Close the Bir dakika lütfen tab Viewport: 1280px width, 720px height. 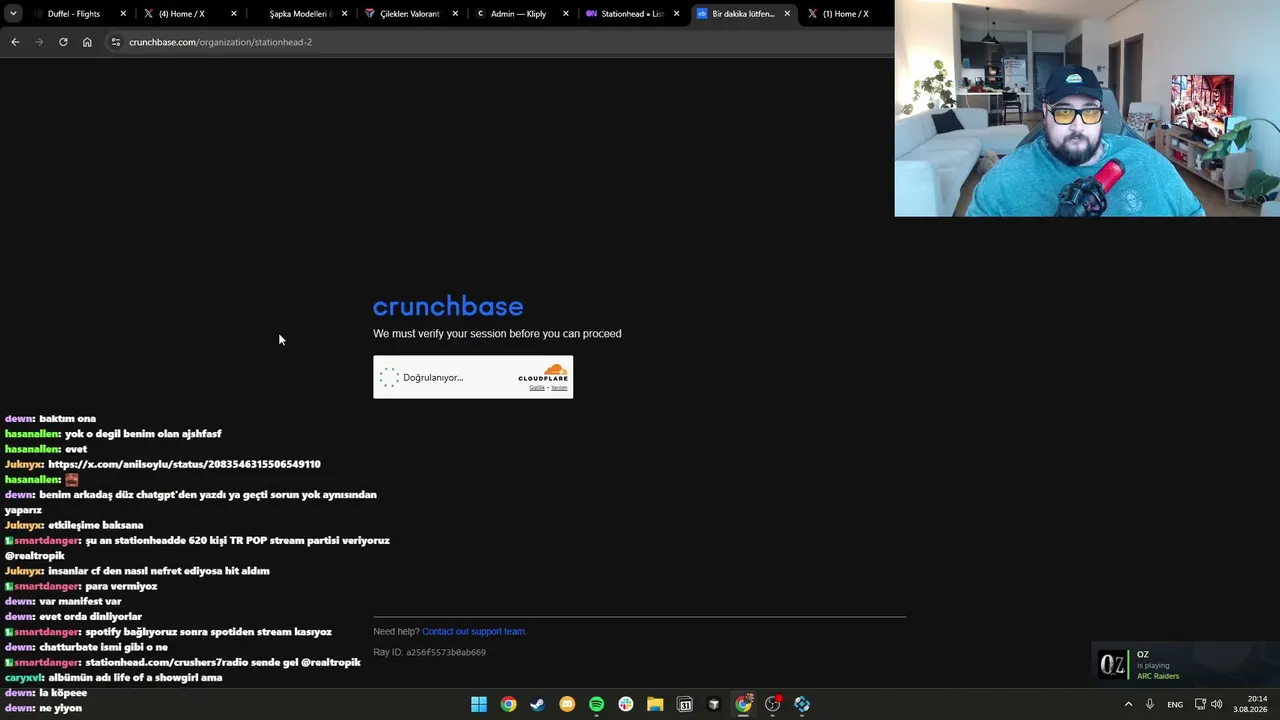point(787,14)
